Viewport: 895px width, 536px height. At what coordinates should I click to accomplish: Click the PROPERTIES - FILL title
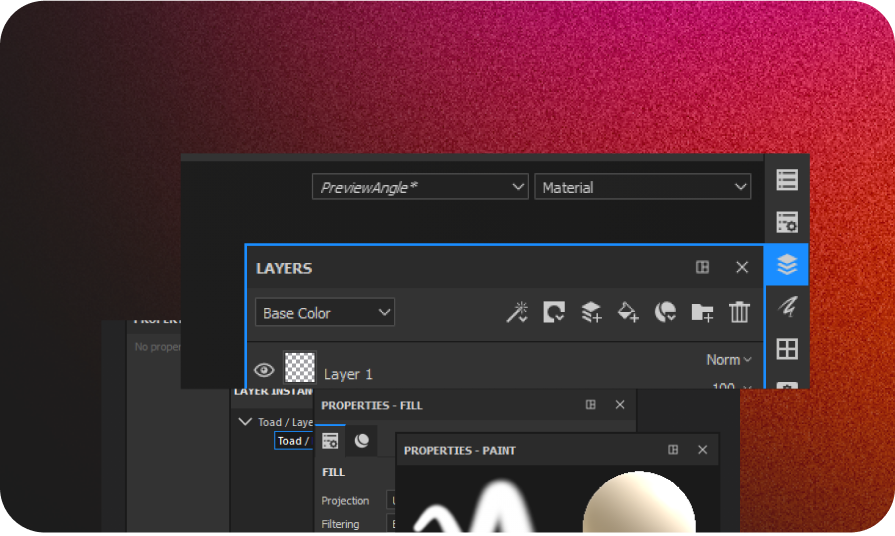(x=372, y=405)
